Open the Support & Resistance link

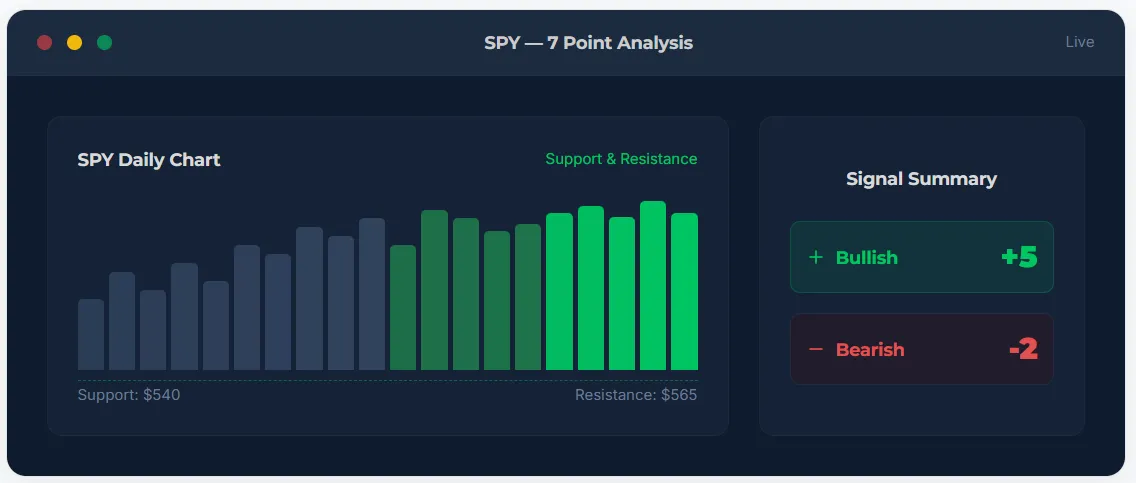621,159
